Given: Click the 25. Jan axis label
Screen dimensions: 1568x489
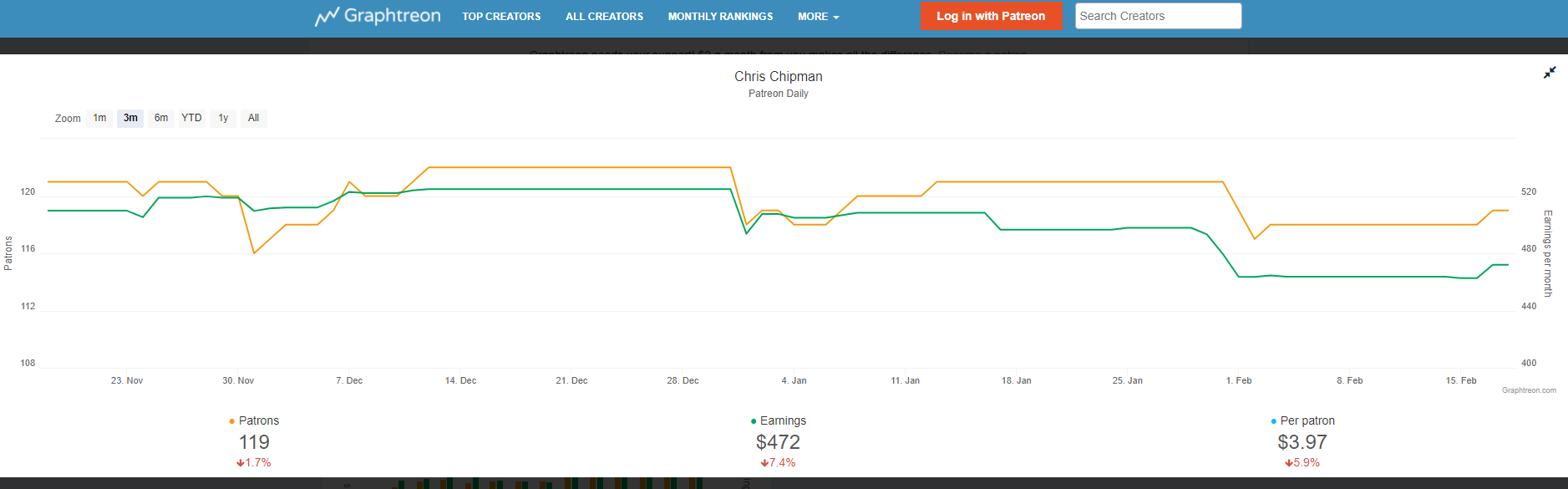Looking at the screenshot, I should (1128, 380).
